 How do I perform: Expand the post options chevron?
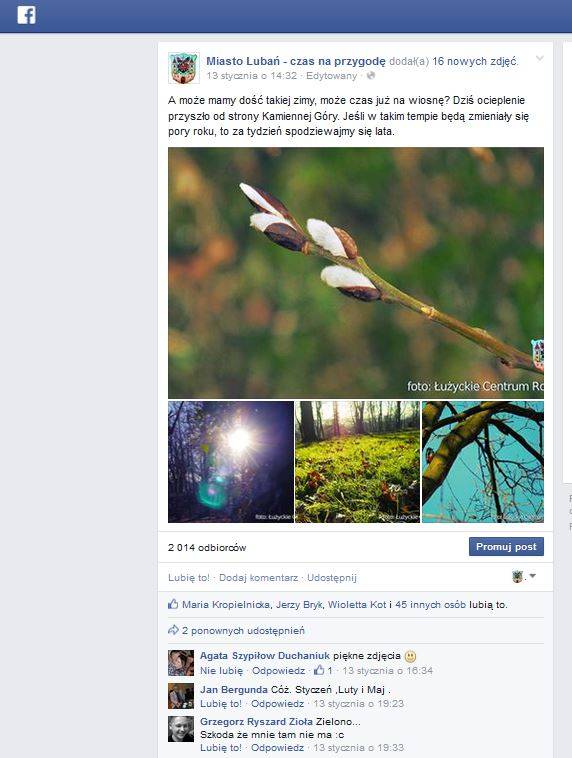point(540,59)
